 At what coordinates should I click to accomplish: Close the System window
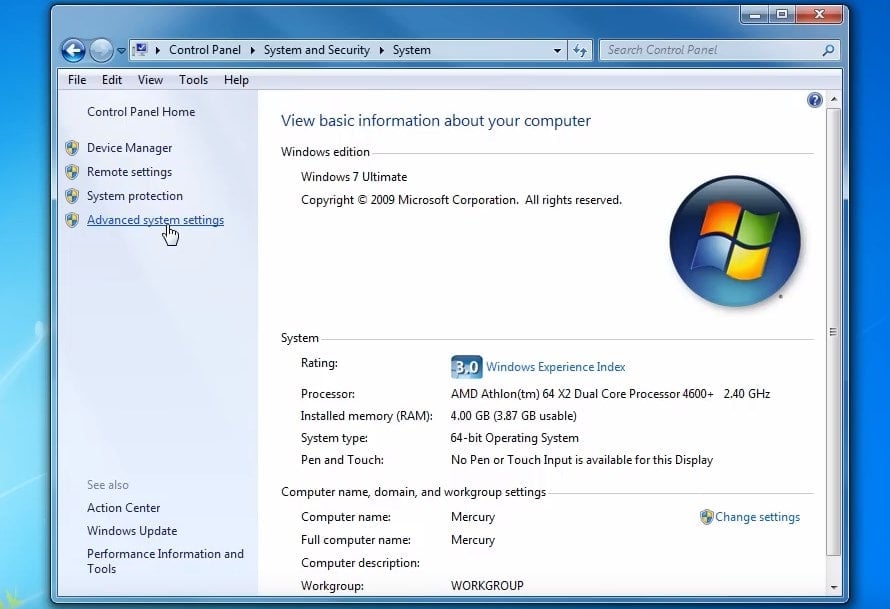(x=819, y=15)
